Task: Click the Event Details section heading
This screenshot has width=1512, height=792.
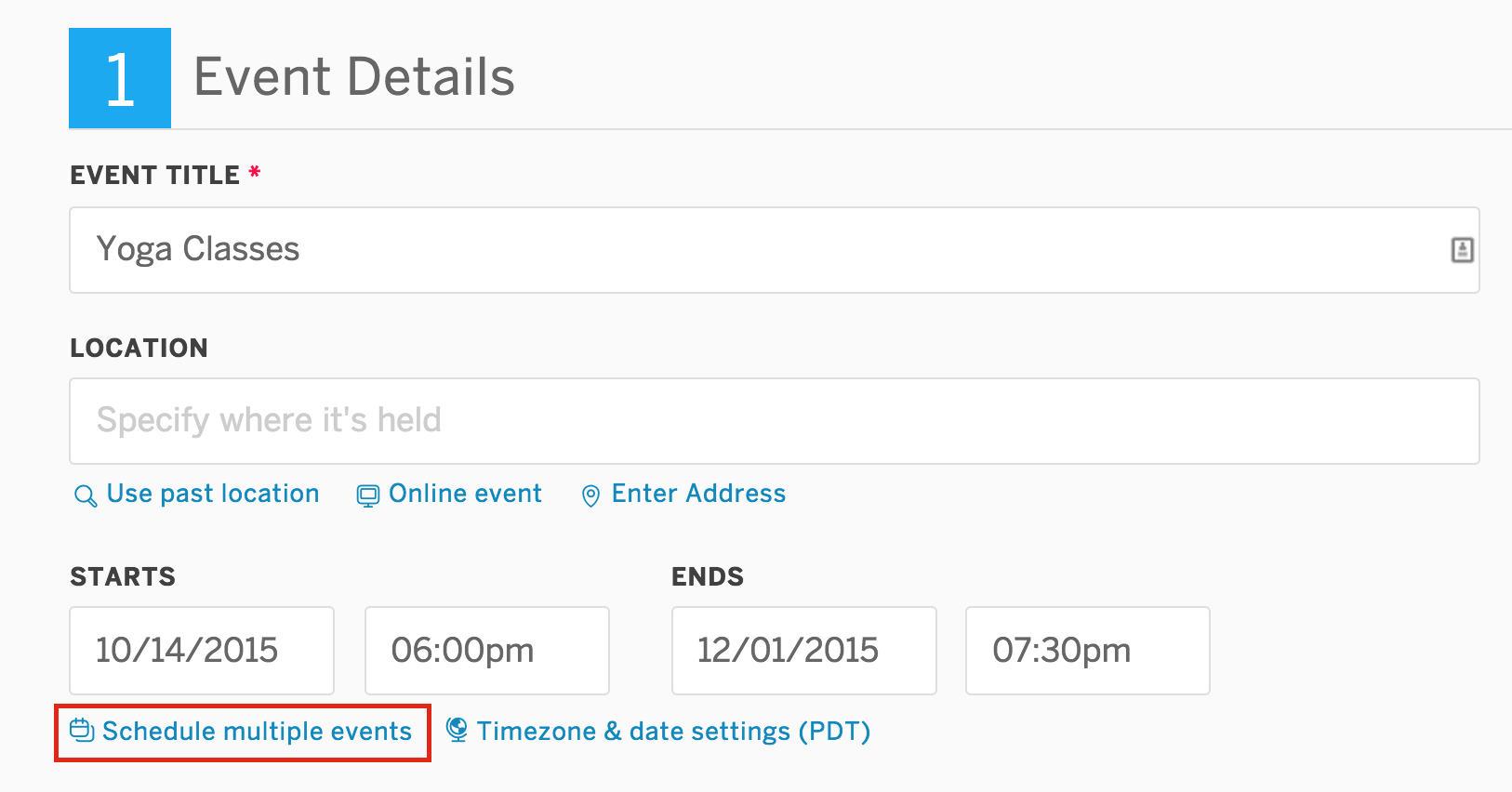Action: click(x=354, y=76)
